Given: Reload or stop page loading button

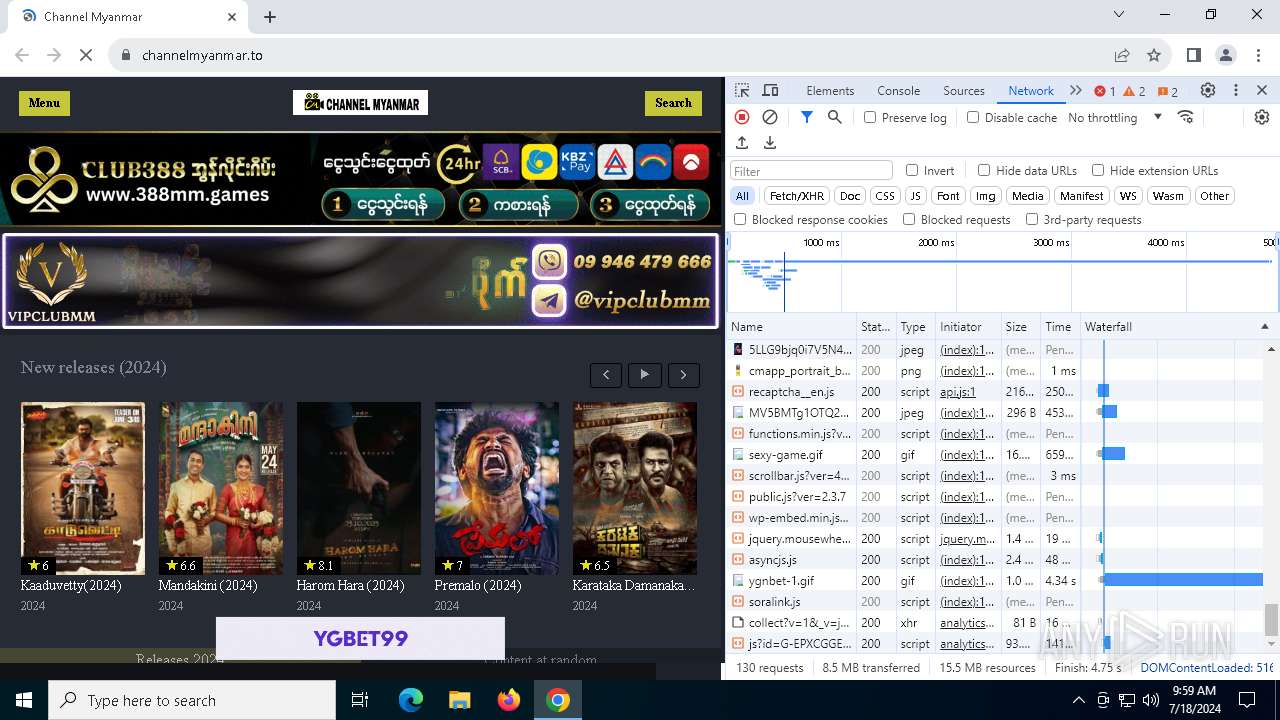Looking at the screenshot, I should point(86,55).
